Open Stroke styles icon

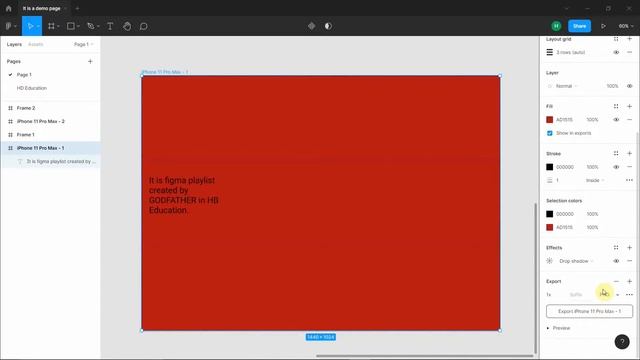tap(616, 153)
